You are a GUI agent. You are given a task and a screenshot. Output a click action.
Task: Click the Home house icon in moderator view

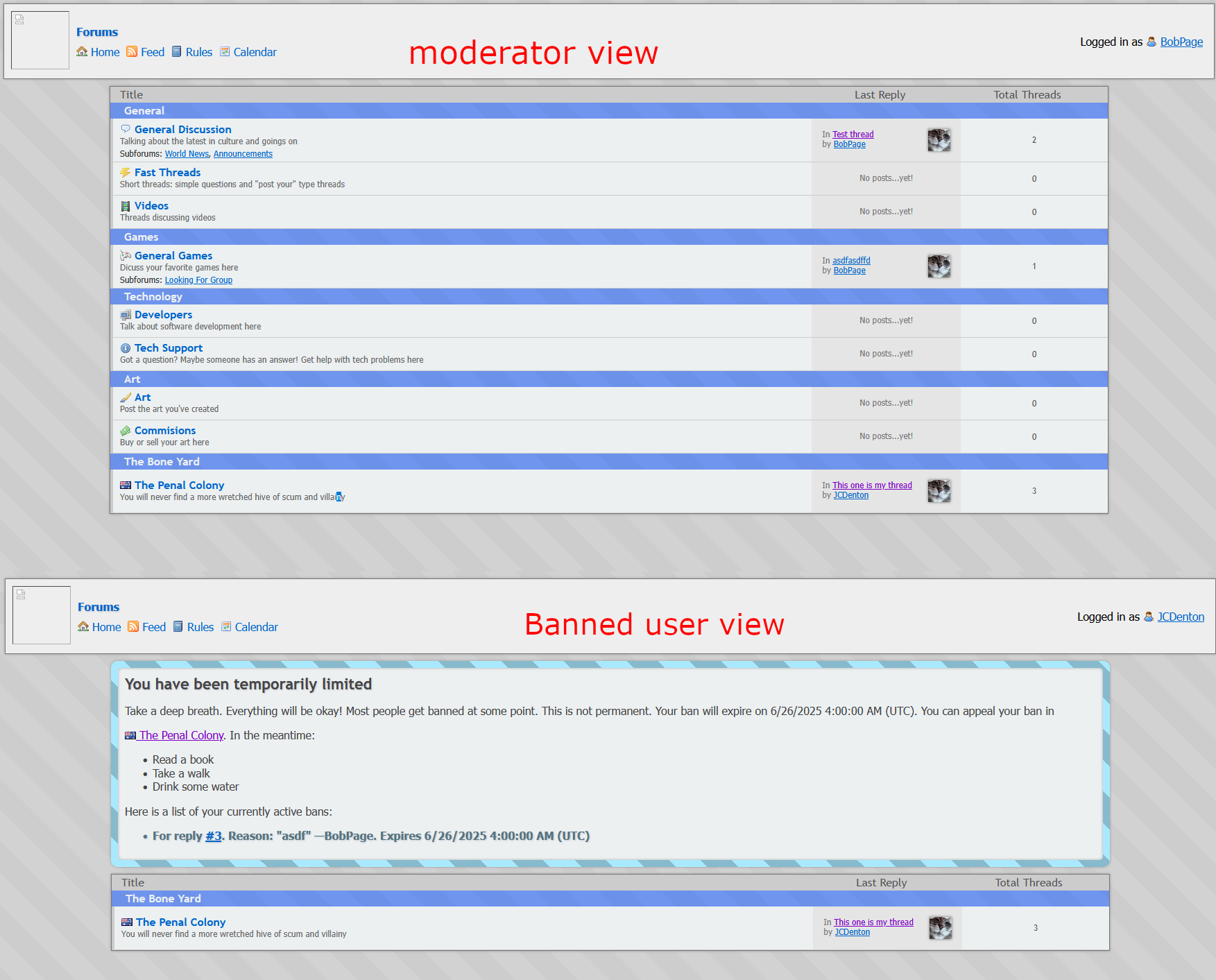coord(82,52)
